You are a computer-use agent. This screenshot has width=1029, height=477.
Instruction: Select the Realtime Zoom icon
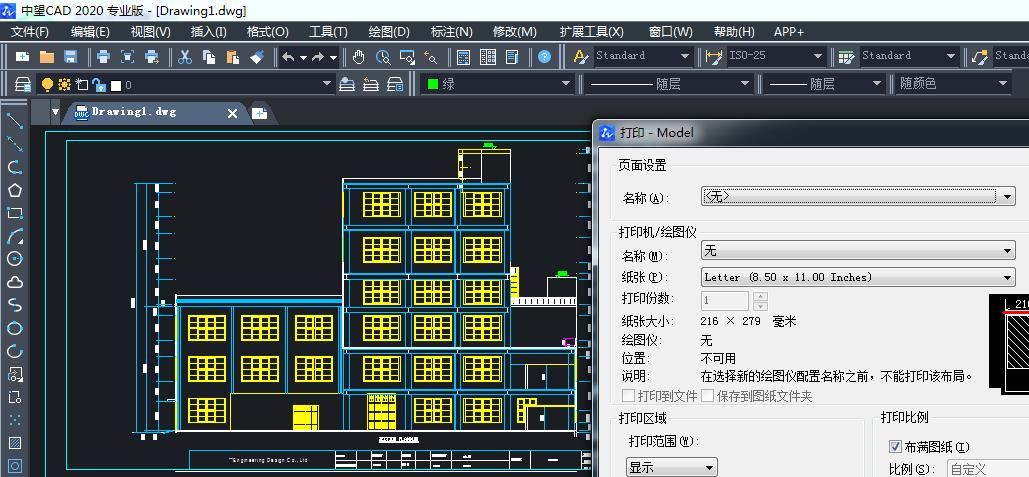(x=383, y=57)
